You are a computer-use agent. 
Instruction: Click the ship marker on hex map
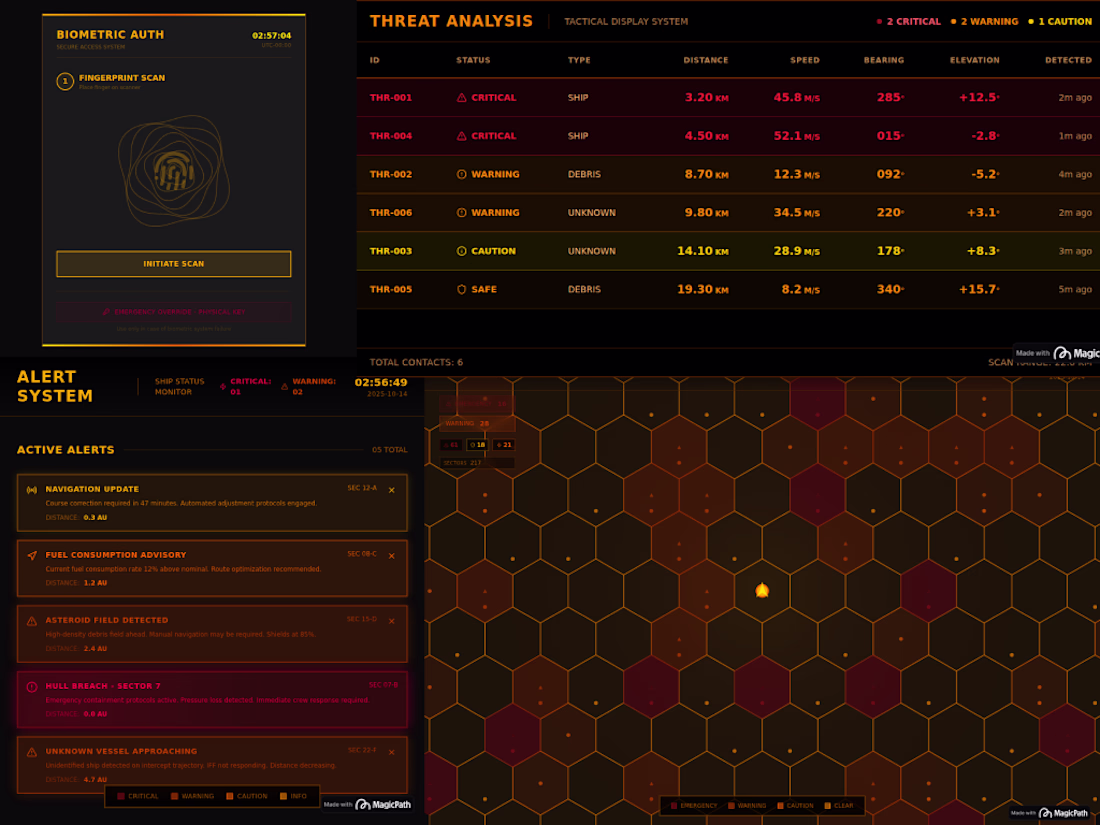(762, 590)
